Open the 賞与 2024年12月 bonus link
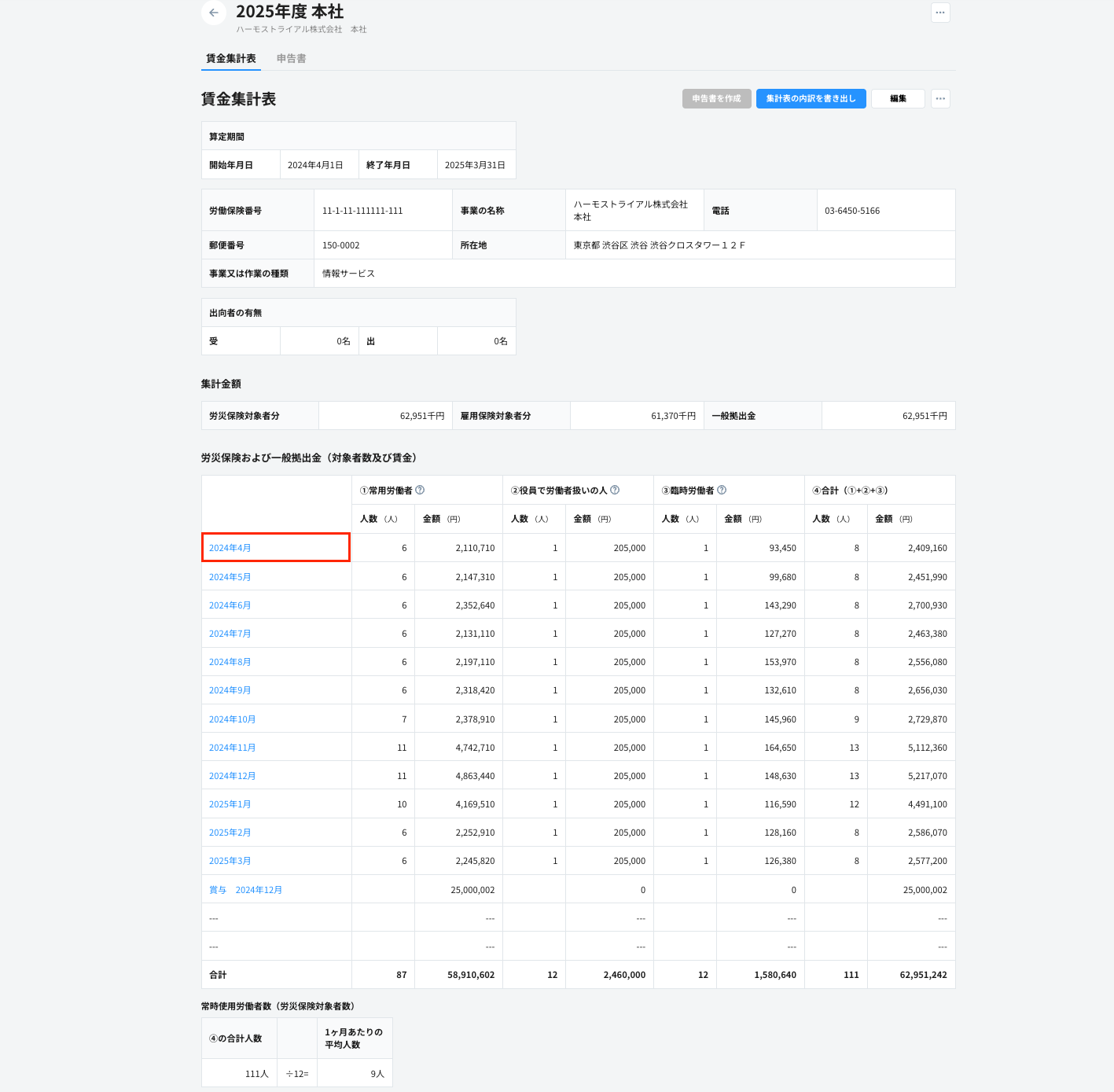1114x1092 pixels. coord(245,890)
